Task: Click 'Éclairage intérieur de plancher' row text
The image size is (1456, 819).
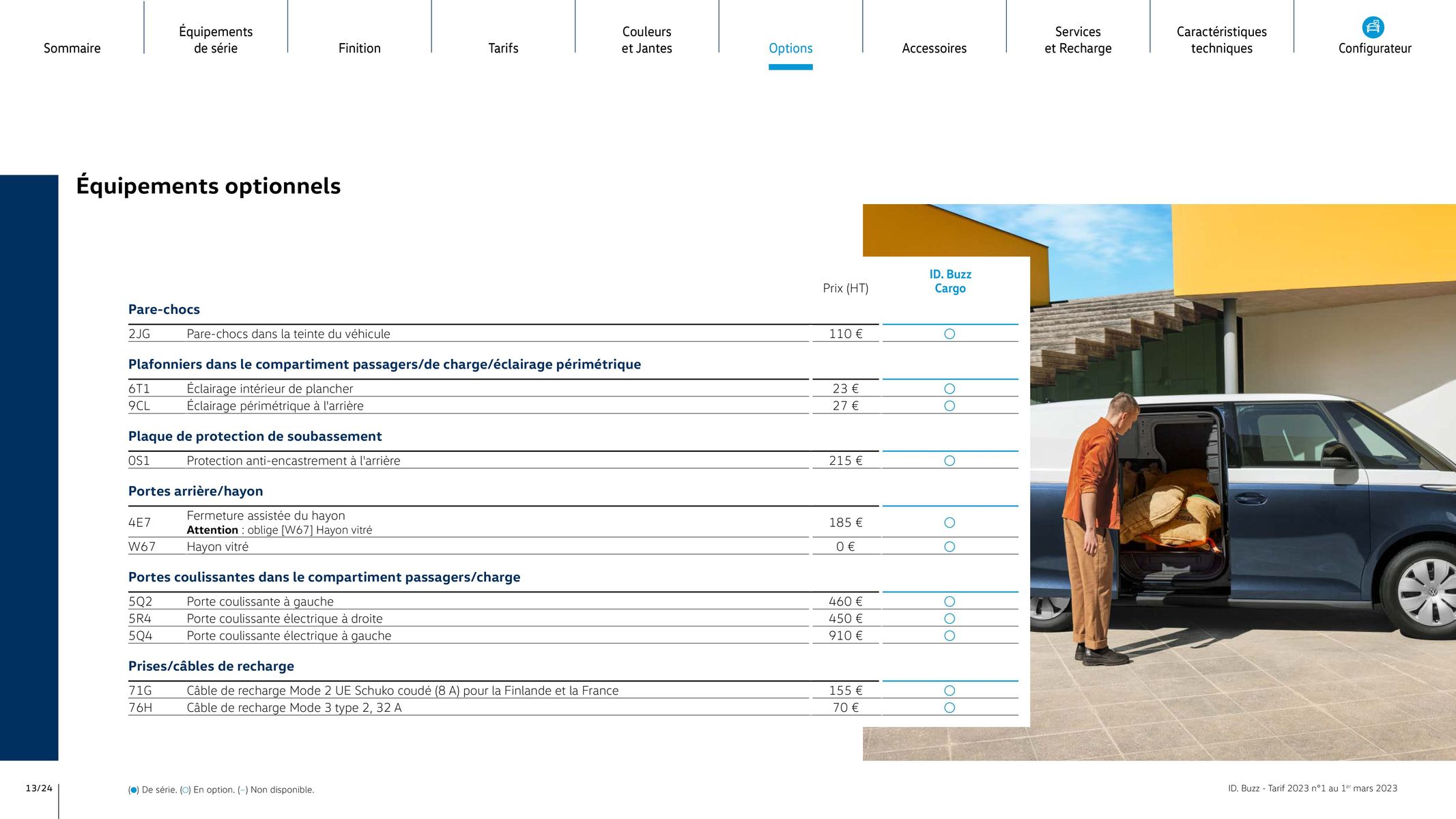Action: pos(270,388)
